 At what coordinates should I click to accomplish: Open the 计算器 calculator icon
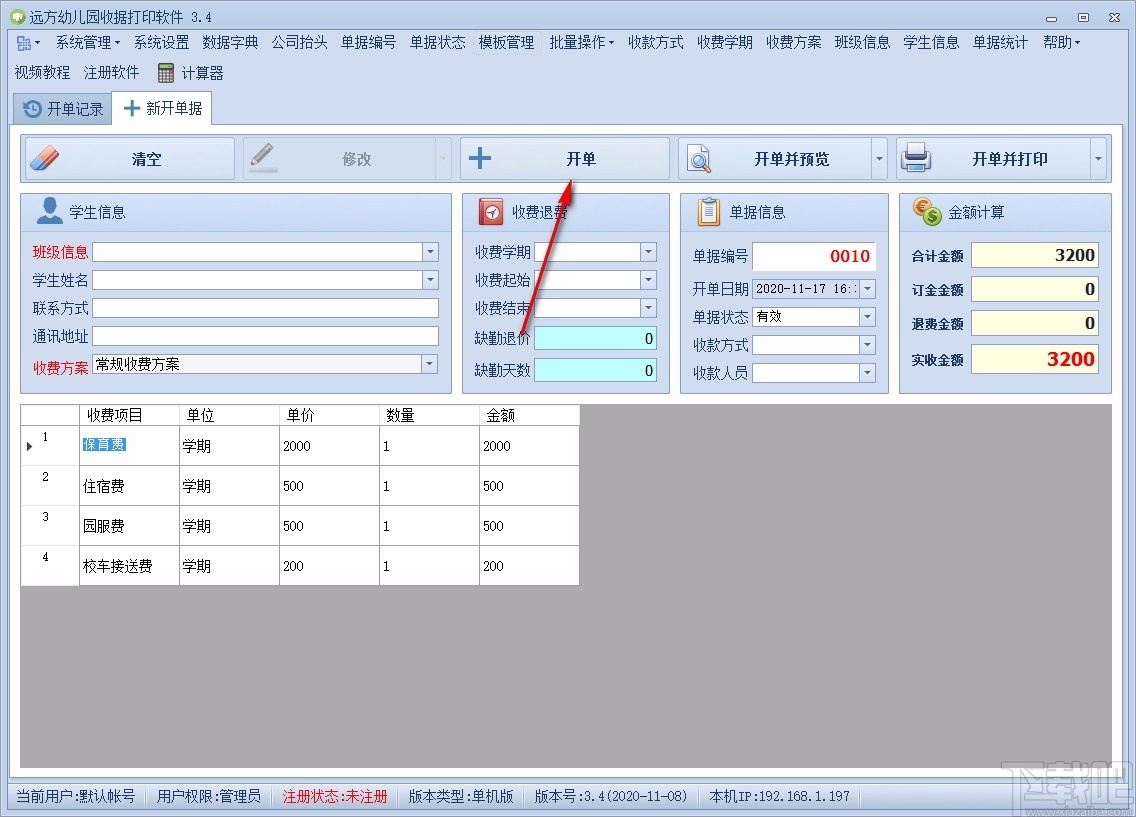click(166, 73)
